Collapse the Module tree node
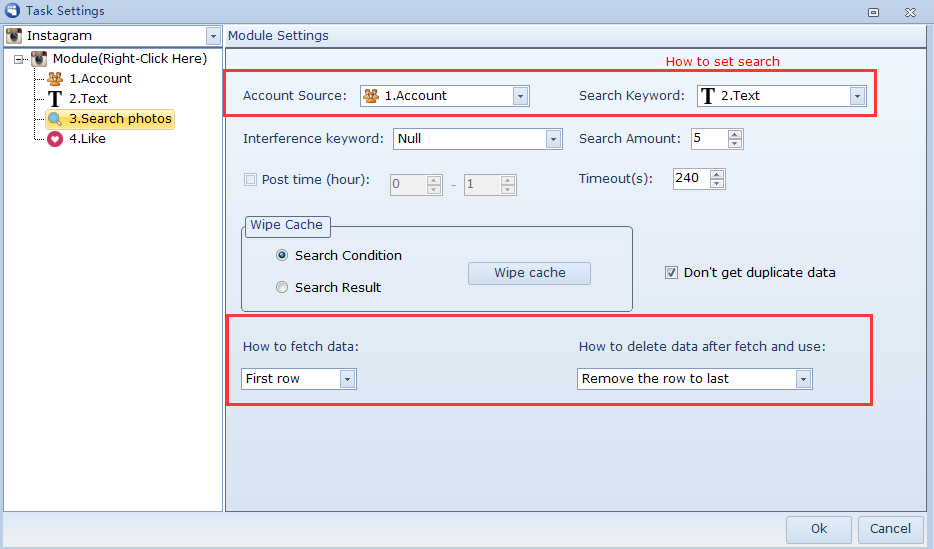Viewport: 934px width, 549px height. pyautogui.click(x=19, y=59)
